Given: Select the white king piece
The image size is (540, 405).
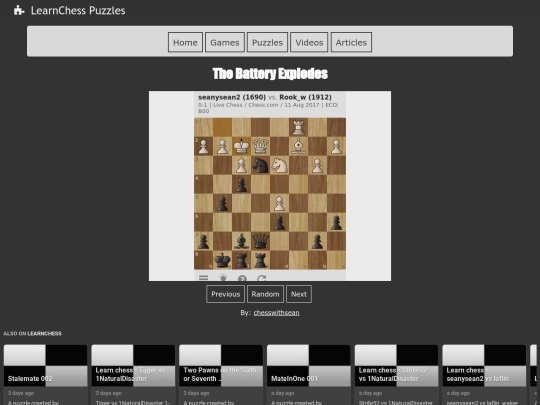Looking at the screenshot, I should pyautogui.click(x=241, y=146).
